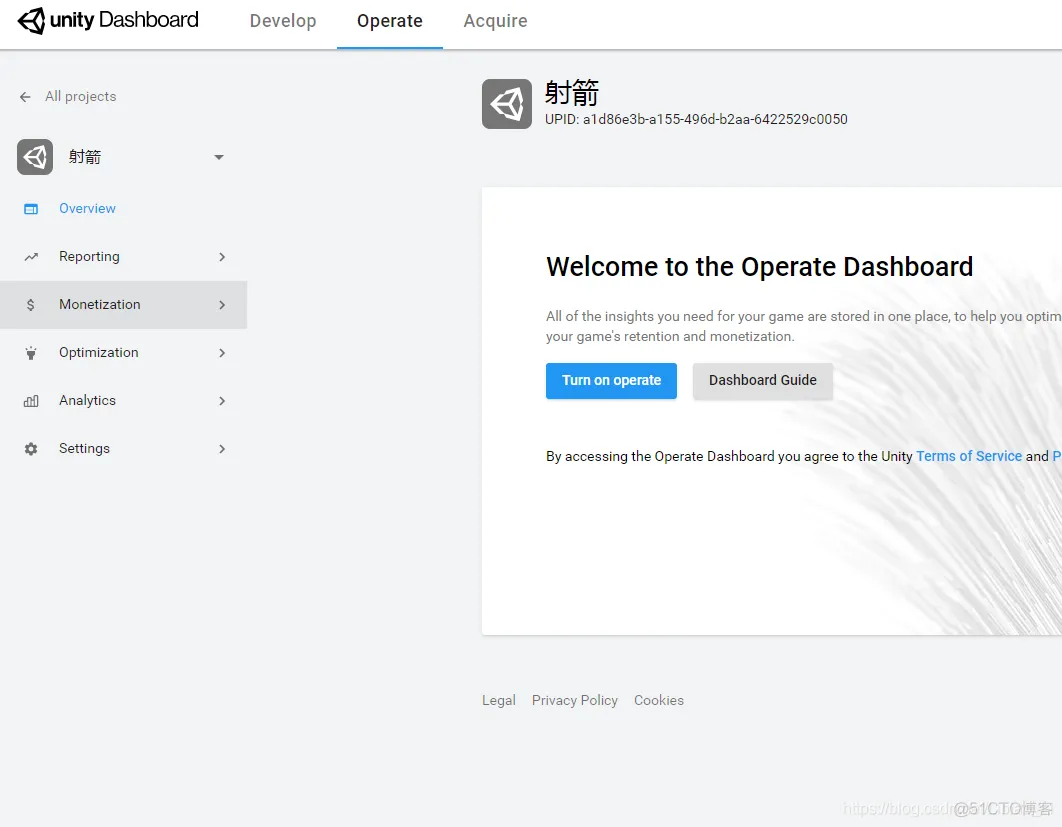This screenshot has height=827, width=1062.
Task: Click the Optimization lightbulb icon
Action: pyautogui.click(x=30, y=353)
